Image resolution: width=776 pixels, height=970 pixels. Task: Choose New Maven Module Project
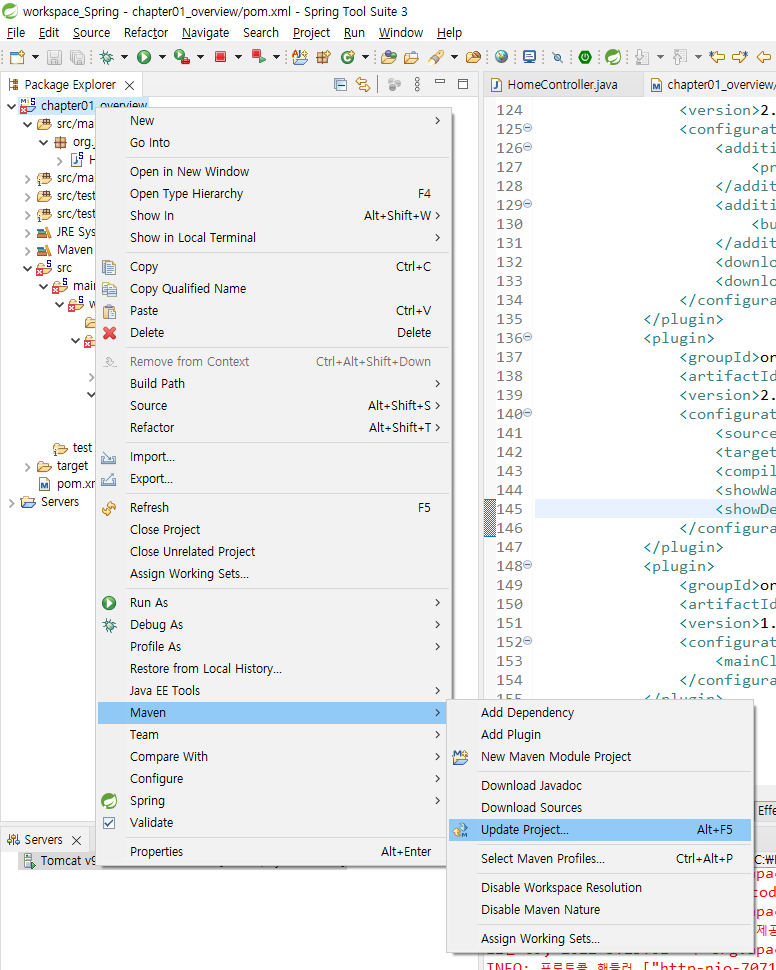click(600, 757)
